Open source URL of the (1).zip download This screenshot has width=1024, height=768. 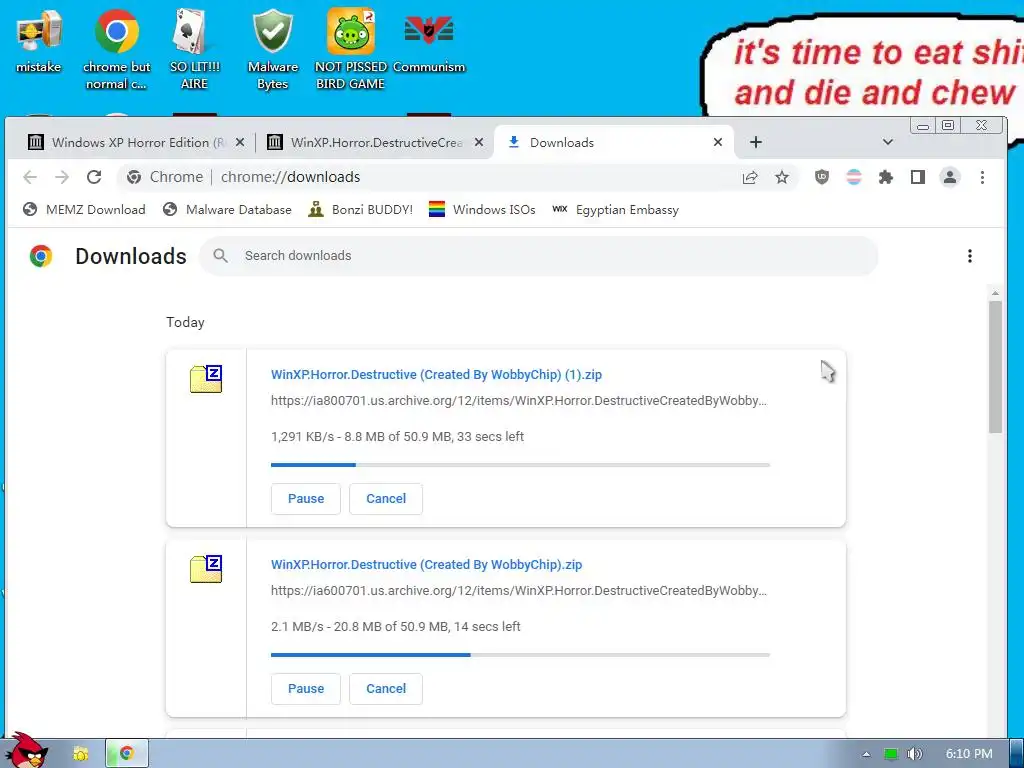tap(519, 400)
